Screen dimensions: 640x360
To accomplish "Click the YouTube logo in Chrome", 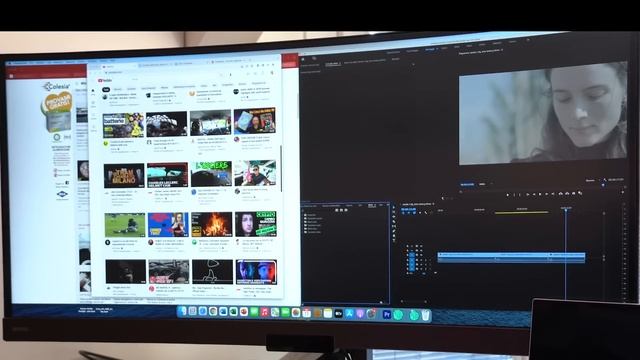I will click(105, 80).
